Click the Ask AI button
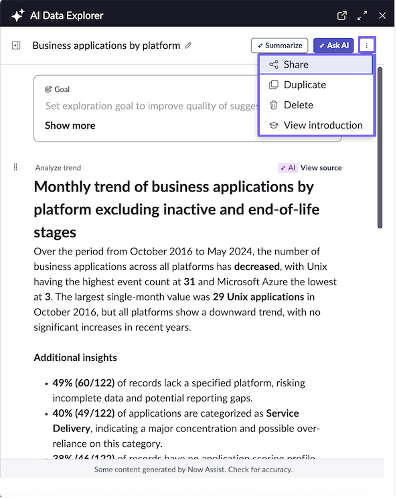This screenshot has width=396, height=498. point(333,45)
